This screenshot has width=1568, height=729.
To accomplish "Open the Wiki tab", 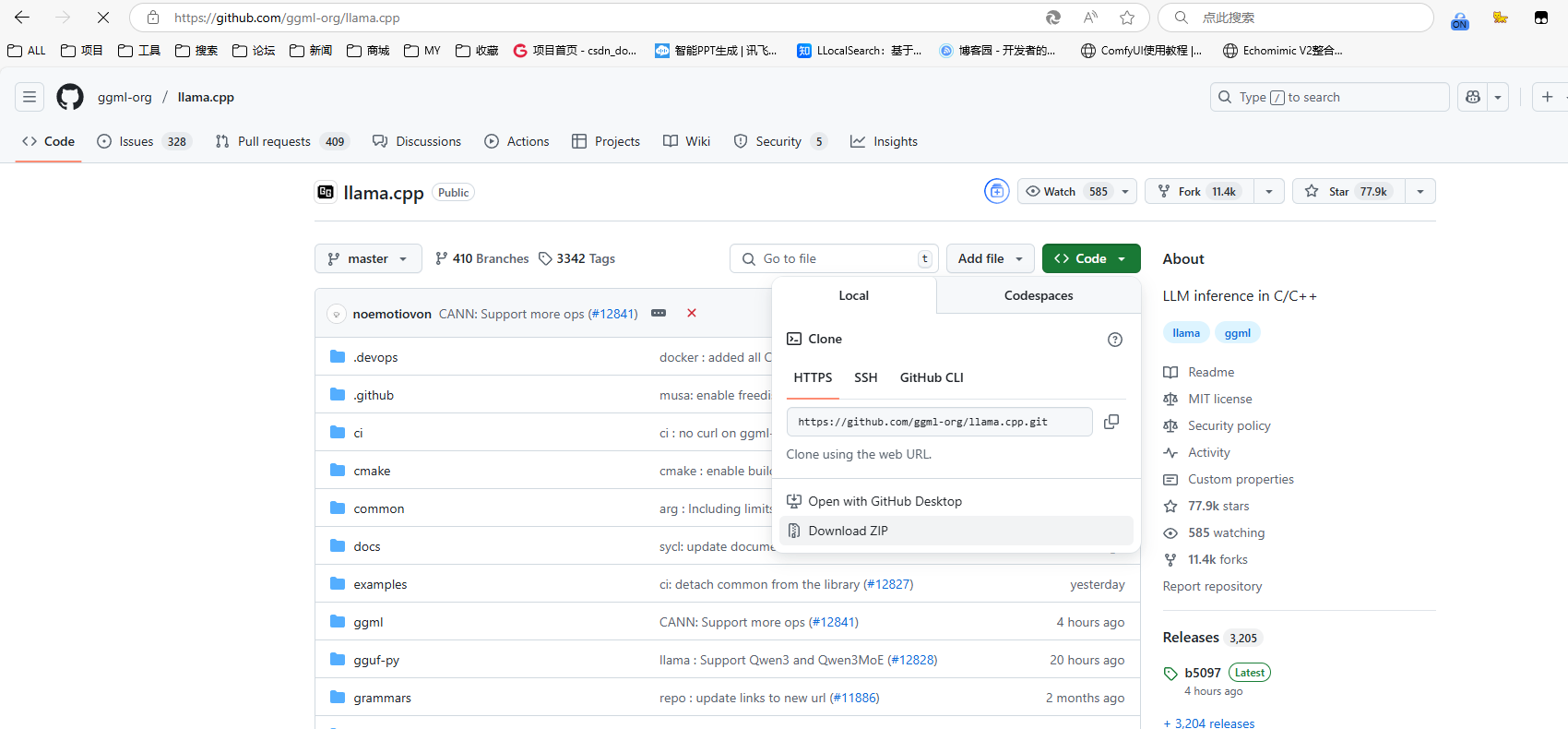I will (687, 141).
